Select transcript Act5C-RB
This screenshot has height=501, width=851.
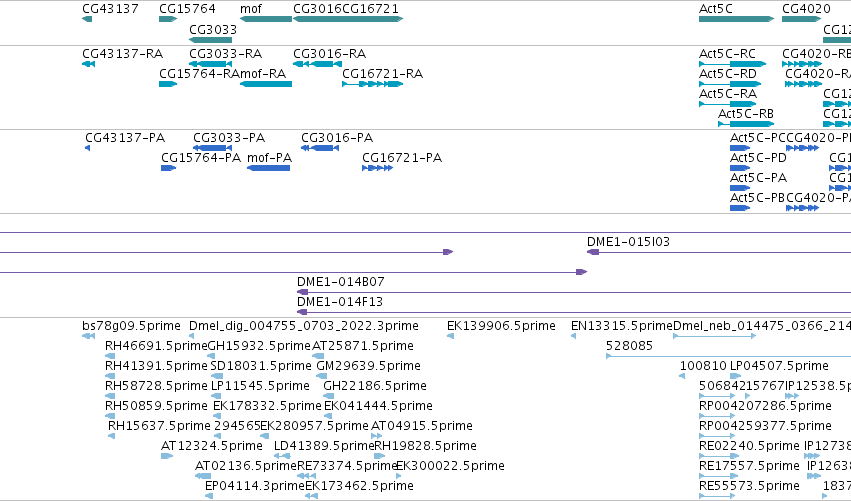(x=746, y=125)
